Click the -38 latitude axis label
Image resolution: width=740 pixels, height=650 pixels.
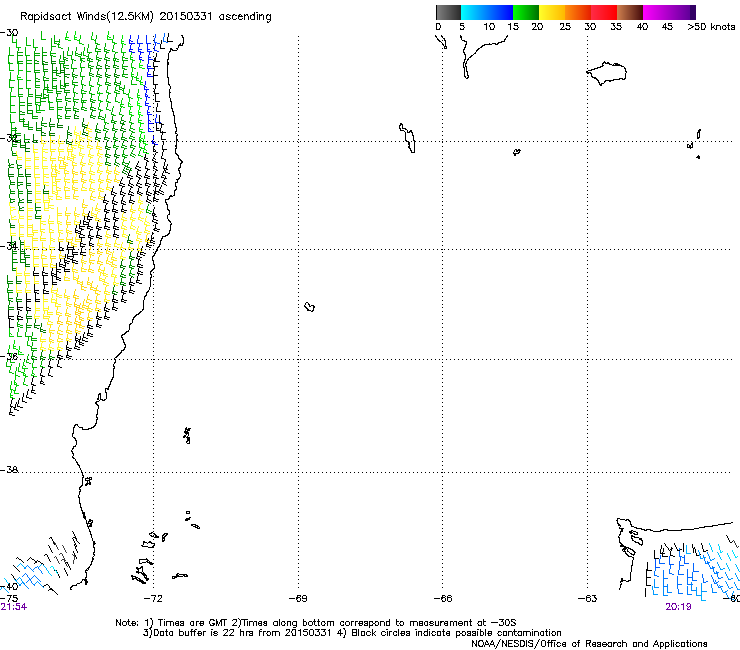pos(9,470)
